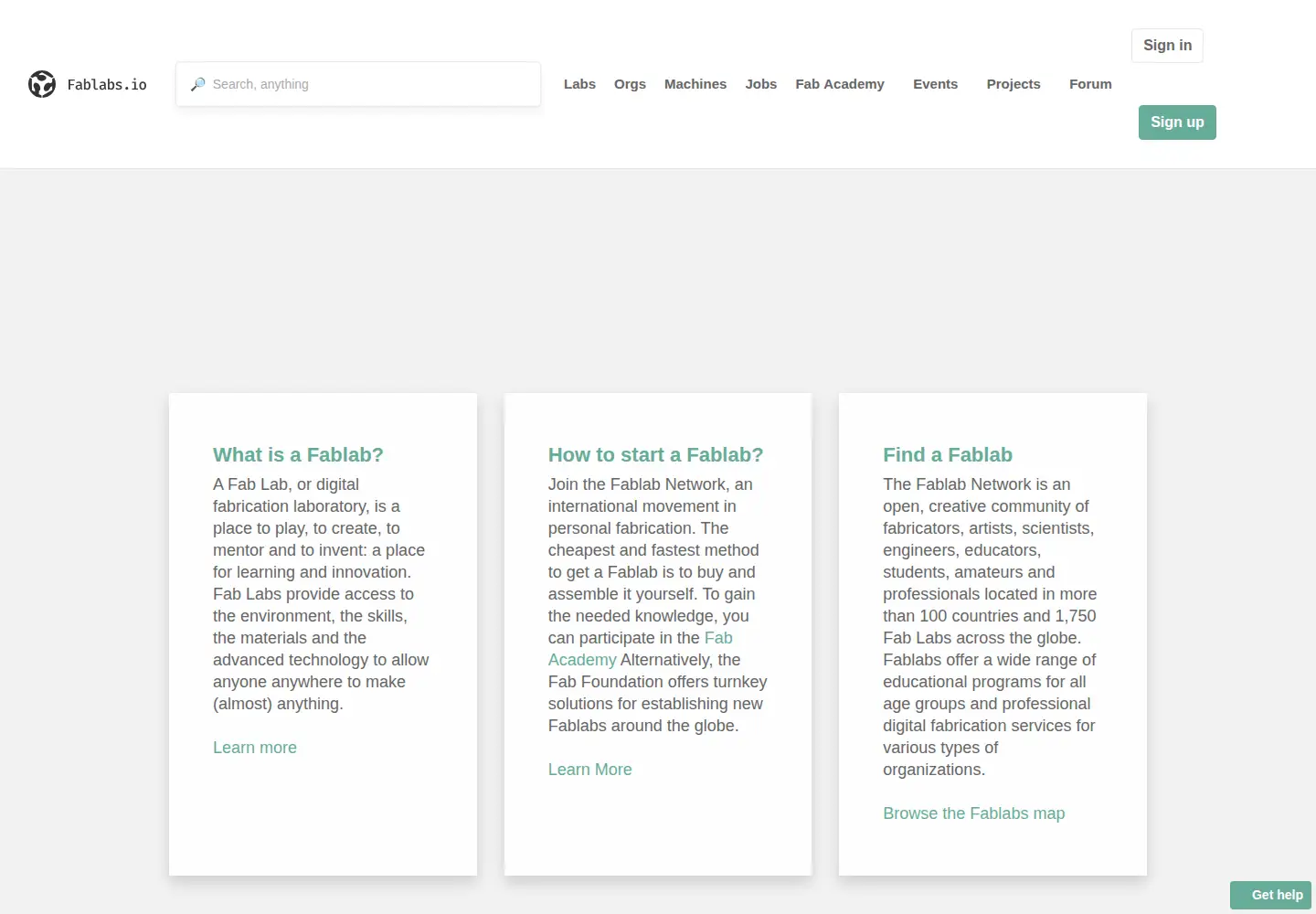The height and width of the screenshot is (914, 1316).
Task: Open the Orgs menu item
Action: tap(630, 84)
